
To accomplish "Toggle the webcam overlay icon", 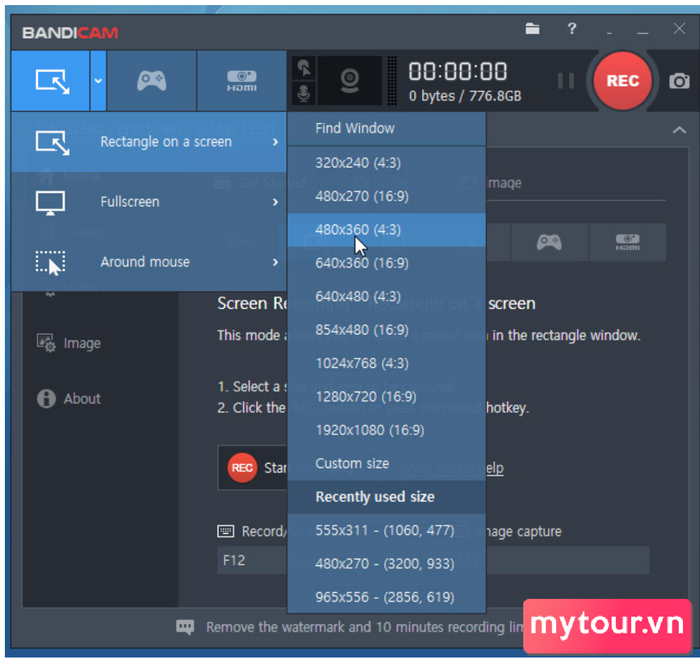I will point(350,81).
